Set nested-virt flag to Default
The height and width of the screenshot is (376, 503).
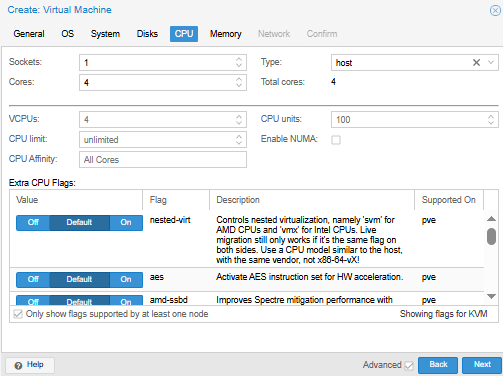[79, 223]
